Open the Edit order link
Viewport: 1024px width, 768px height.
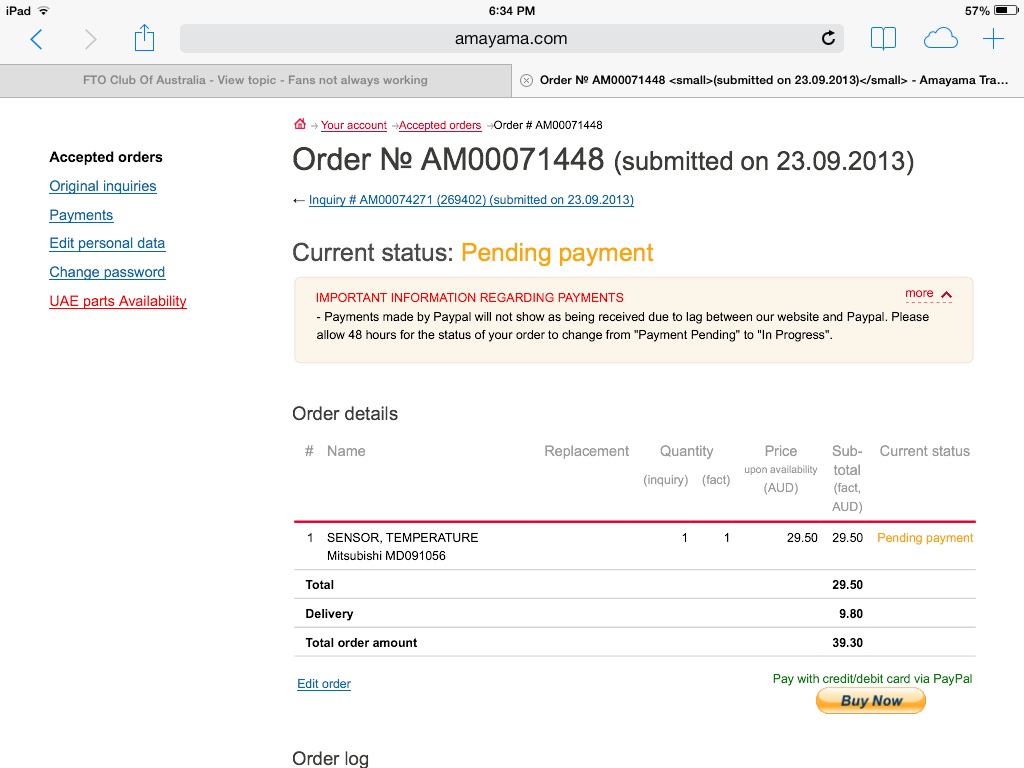(324, 684)
